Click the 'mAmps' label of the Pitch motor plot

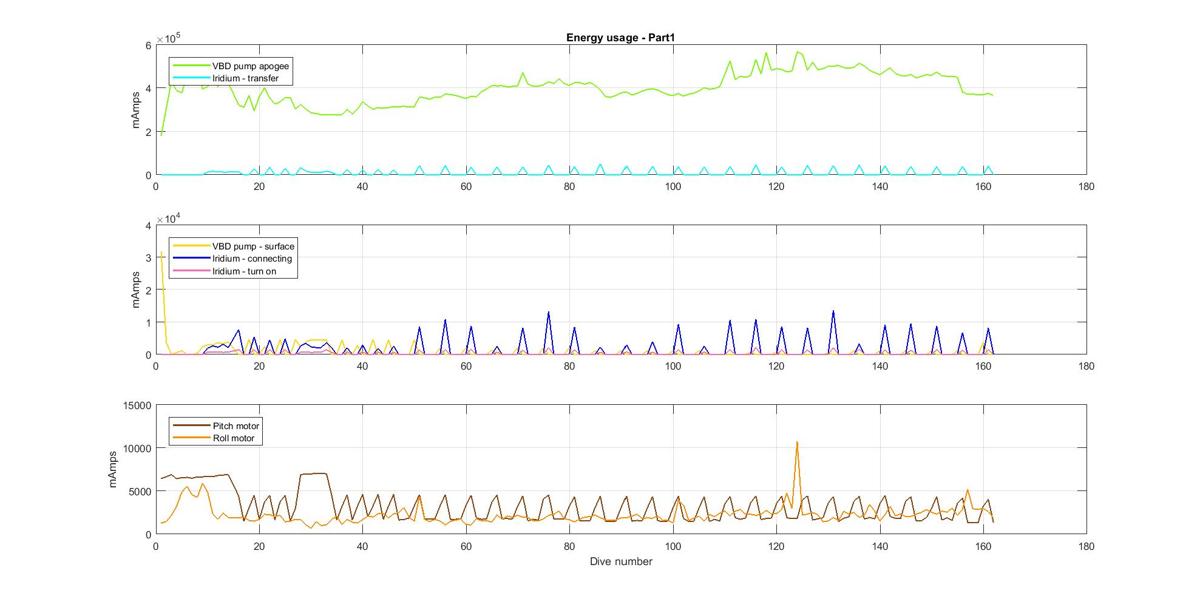pyautogui.click(x=112, y=470)
